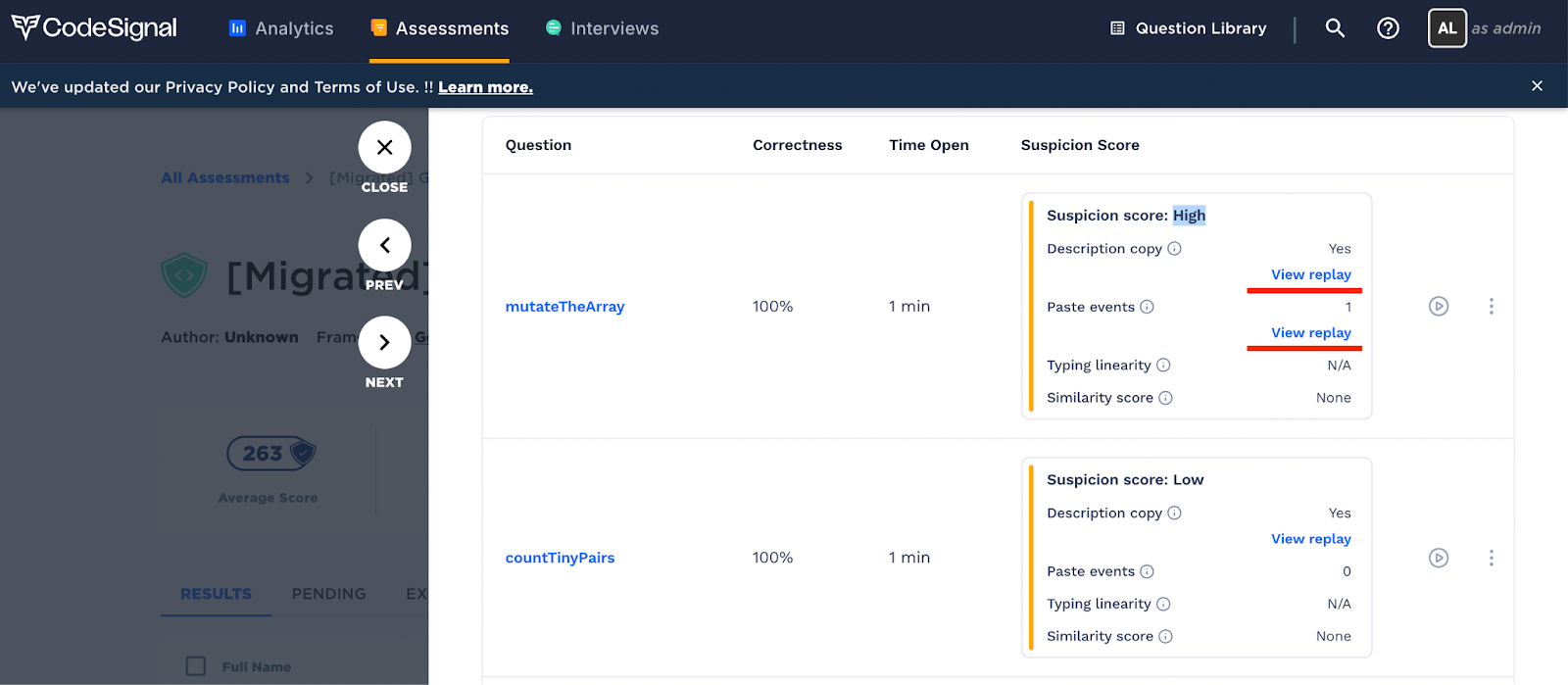The image size is (1568, 685).
Task: Go to the next candidate with NEXT
Action: 384,342
